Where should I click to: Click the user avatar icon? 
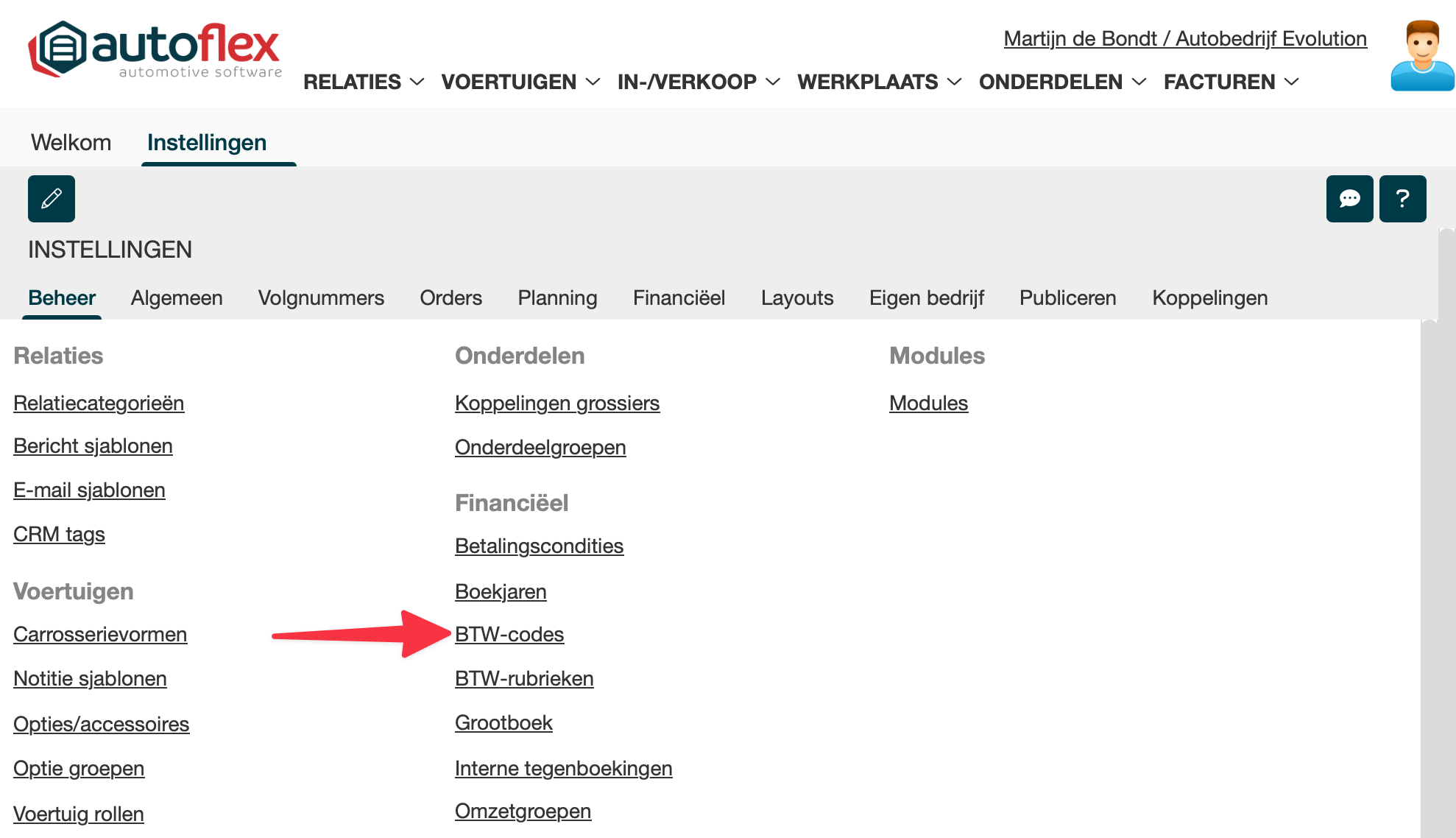(x=1422, y=56)
